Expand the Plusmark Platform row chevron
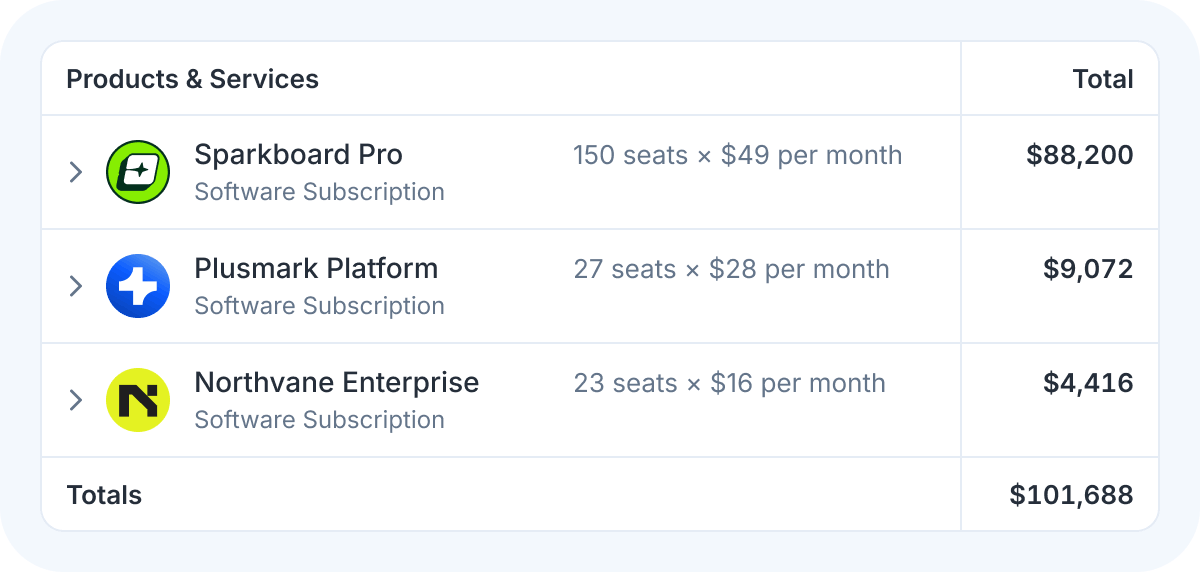This screenshot has width=1200, height=572. coord(75,286)
